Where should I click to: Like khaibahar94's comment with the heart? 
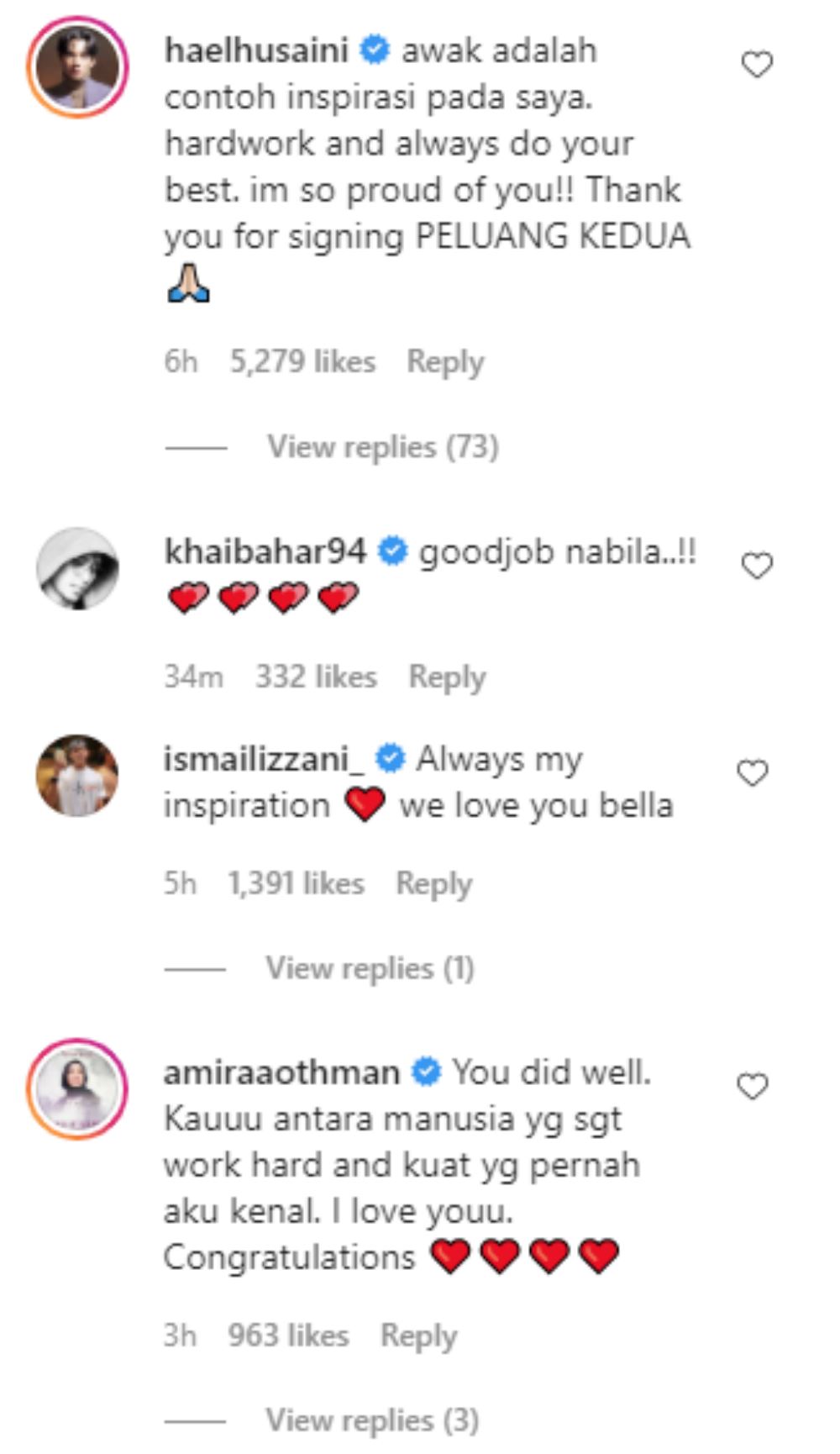(x=757, y=566)
